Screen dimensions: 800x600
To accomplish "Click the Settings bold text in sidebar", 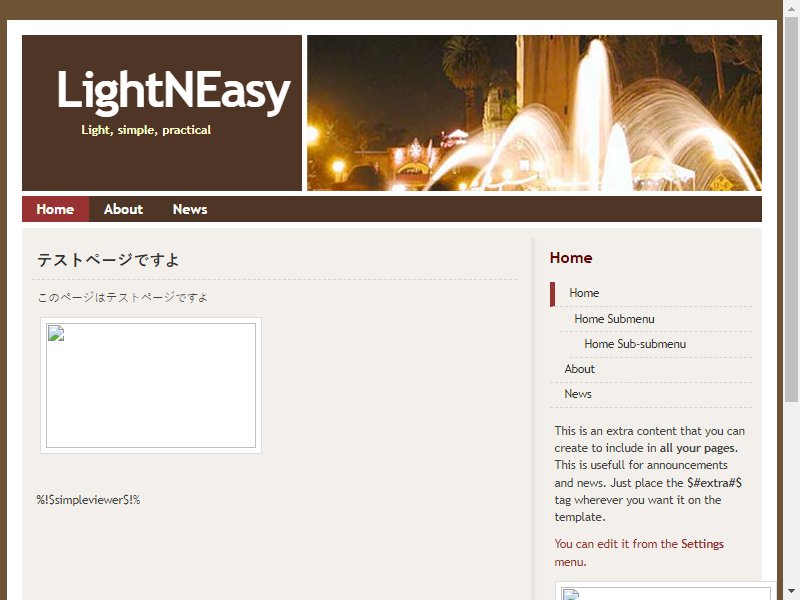I will pyautogui.click(x=702, y=544).
